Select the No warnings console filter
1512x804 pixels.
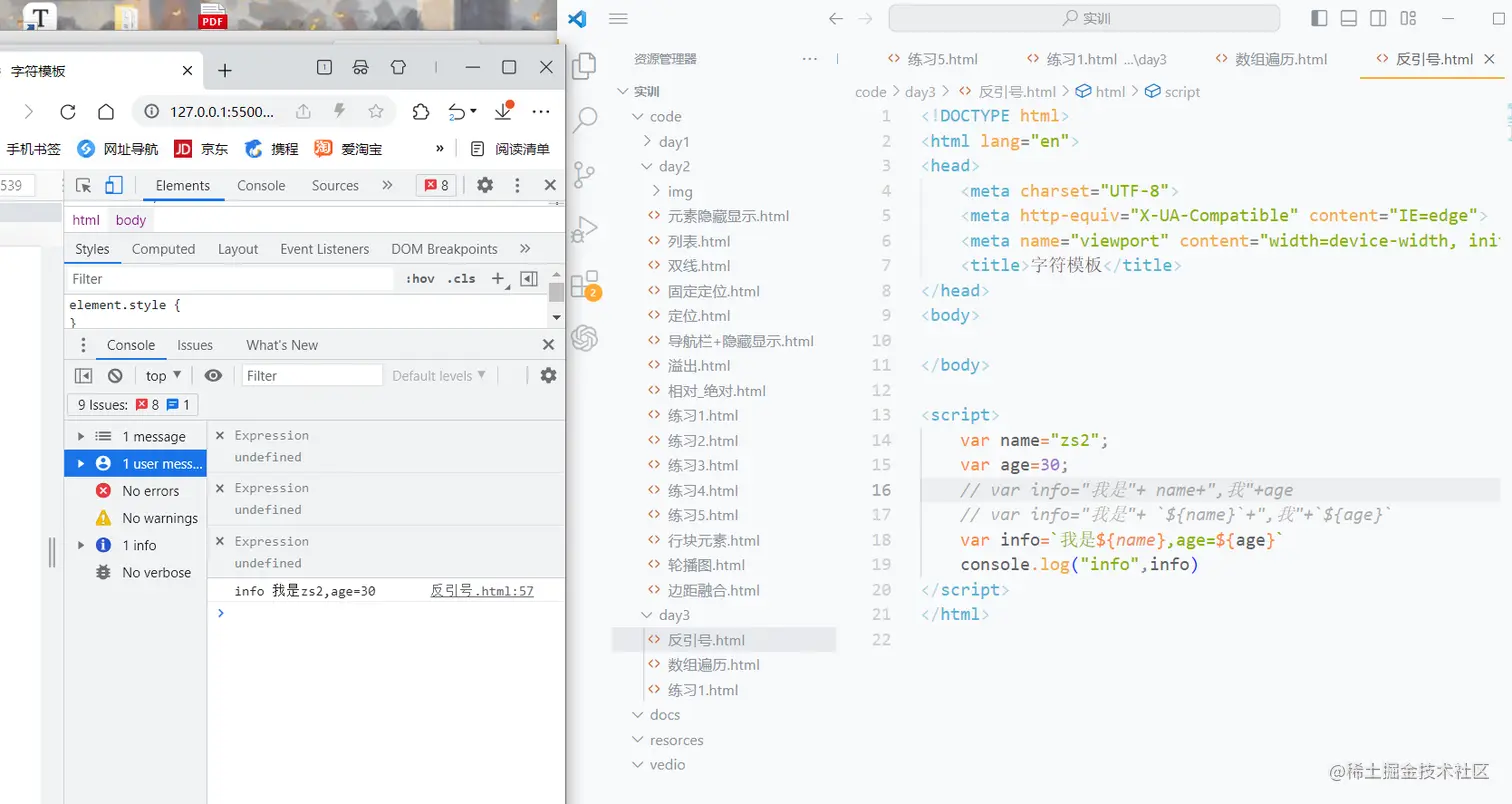coord(147,518)
